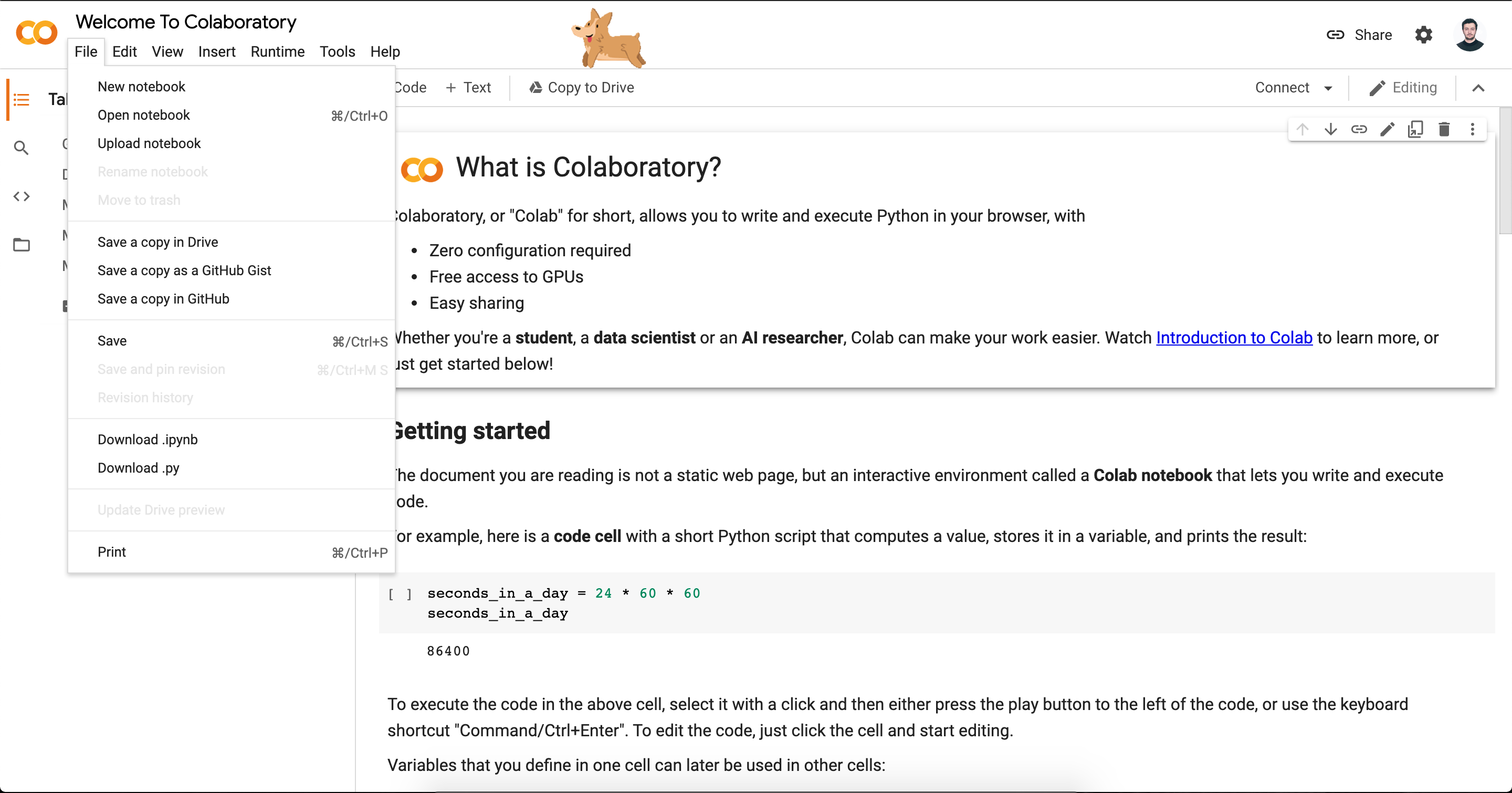
Task: Click the edit pencil icon in cell toolbar
Action: (1386, 130)
